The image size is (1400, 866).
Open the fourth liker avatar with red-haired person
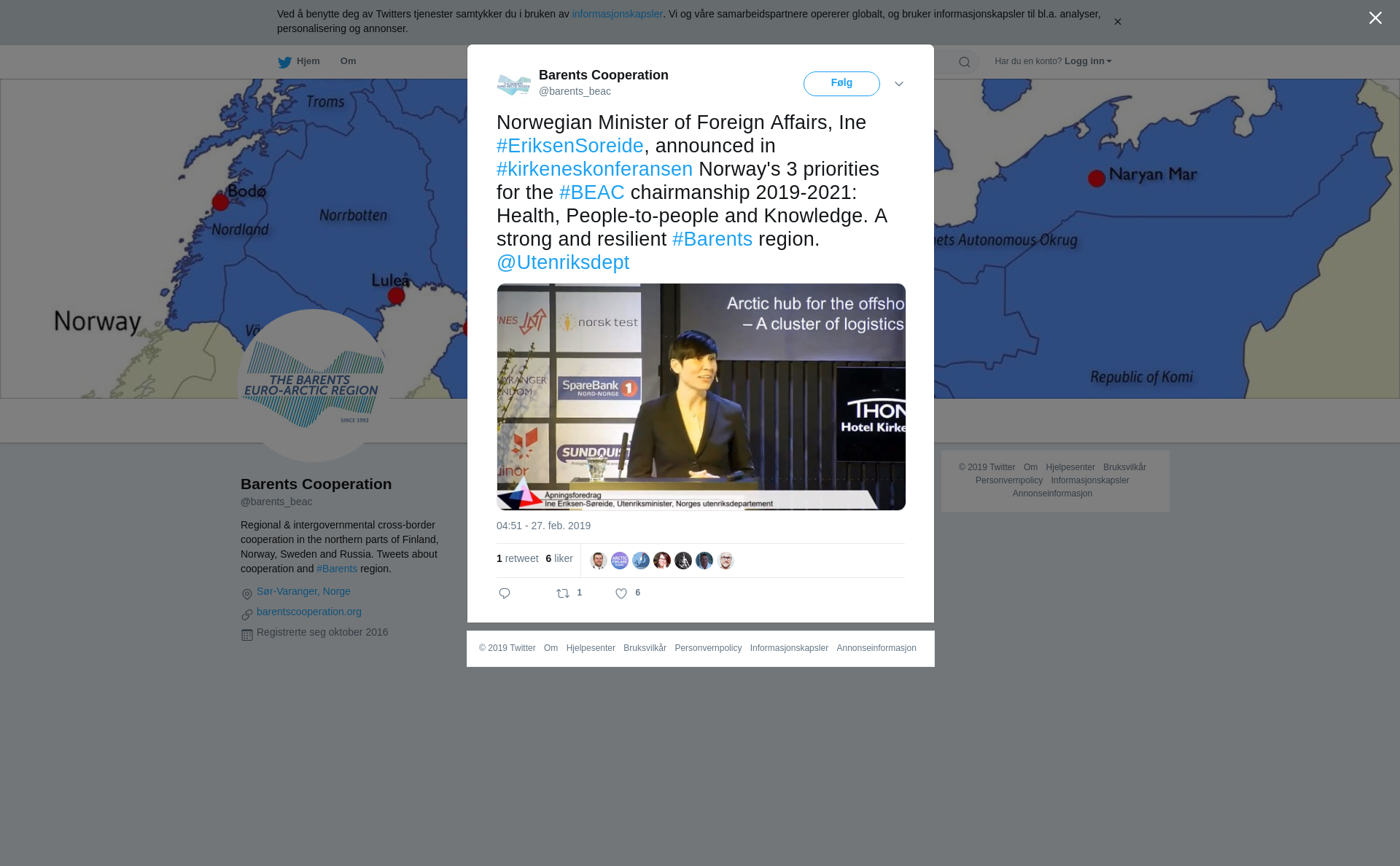click(661, 561)
